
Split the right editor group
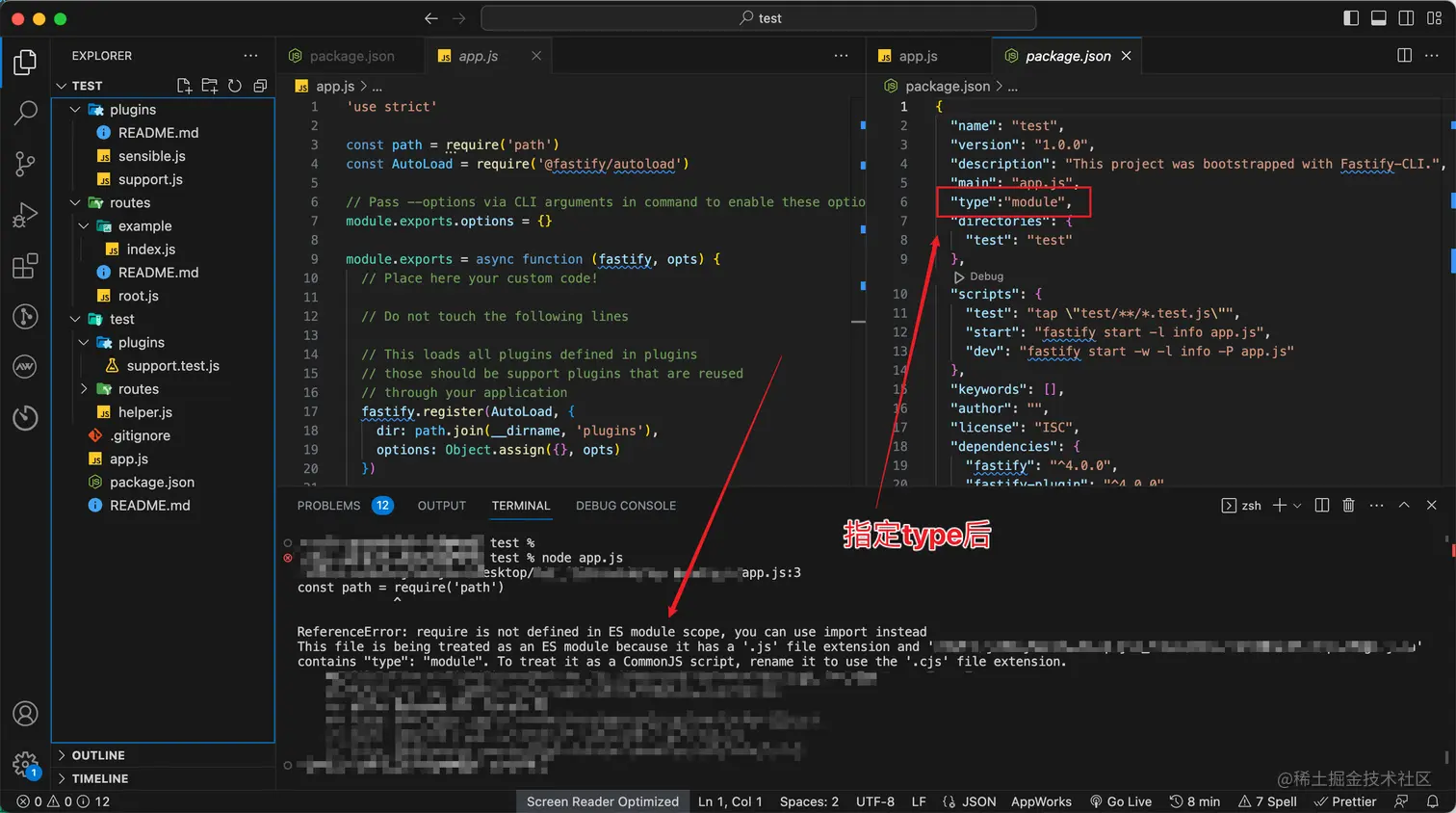(1404, 56)
